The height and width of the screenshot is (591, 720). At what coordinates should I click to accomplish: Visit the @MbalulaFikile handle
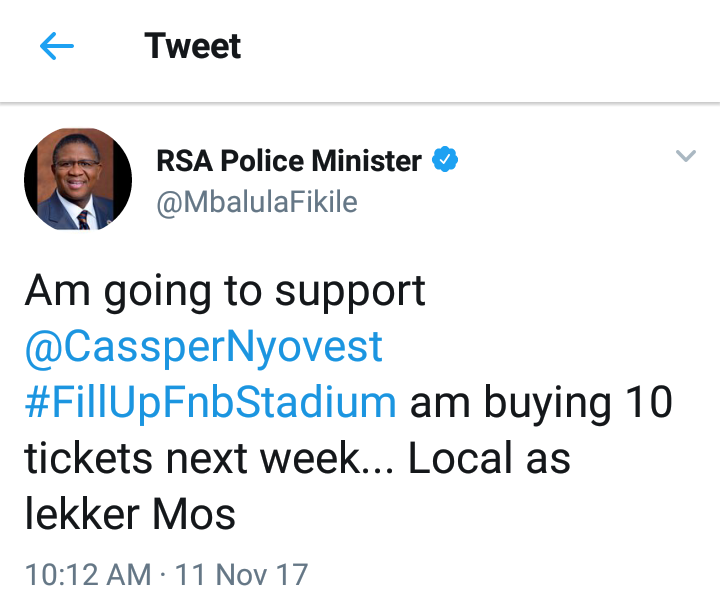click(257, 202)
